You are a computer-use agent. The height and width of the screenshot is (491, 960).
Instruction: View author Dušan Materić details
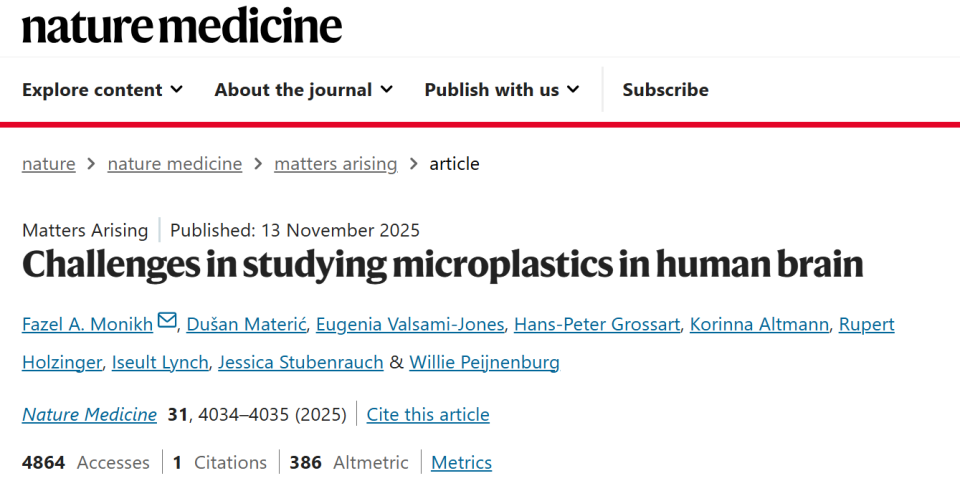pos(248,325)
